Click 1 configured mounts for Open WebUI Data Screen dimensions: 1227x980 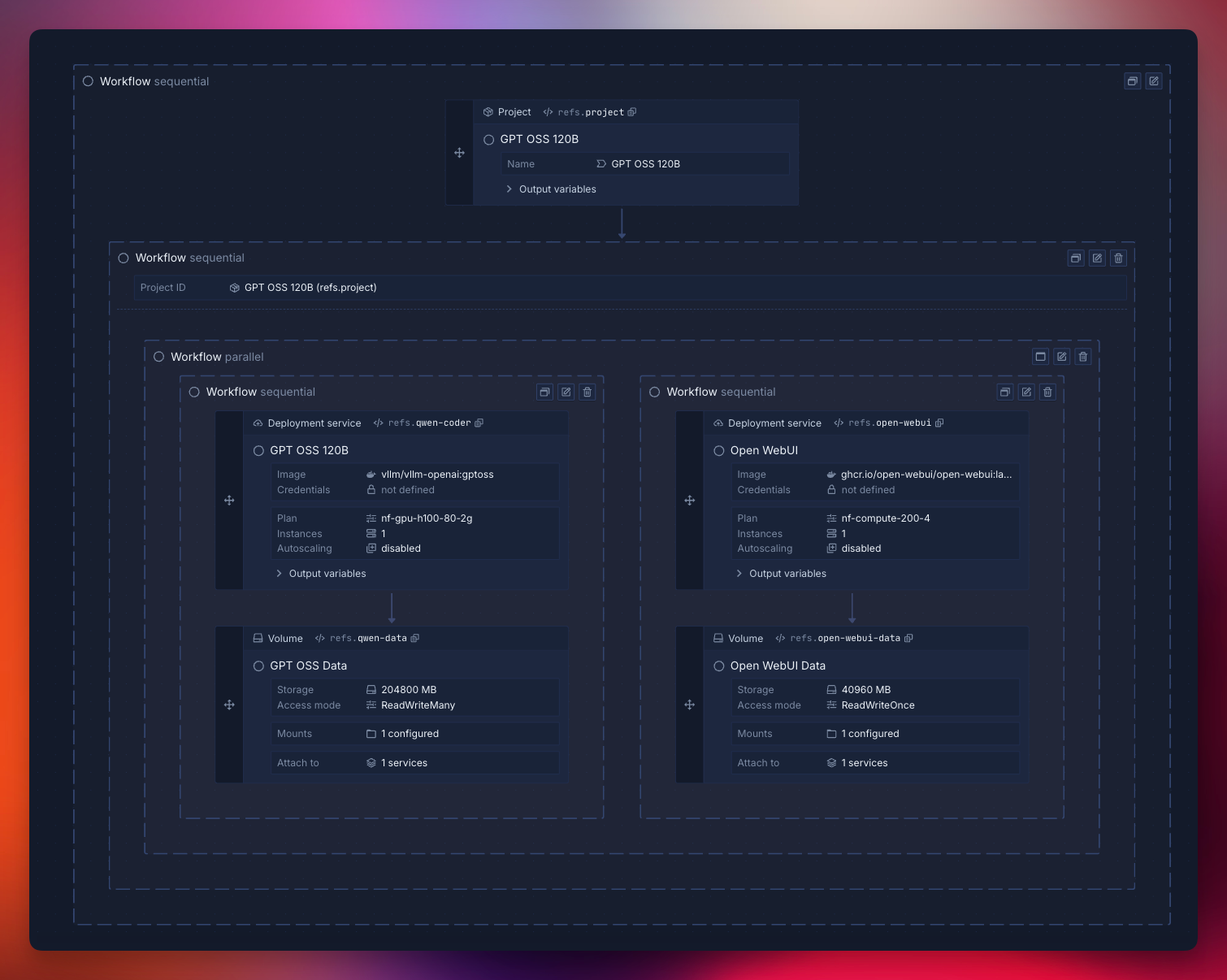tap(869, 734)
